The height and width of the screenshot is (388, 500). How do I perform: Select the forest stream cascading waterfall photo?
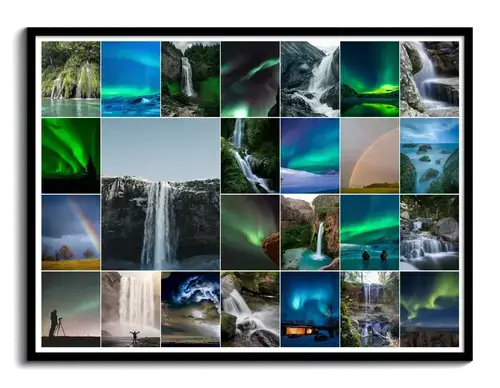250,156
